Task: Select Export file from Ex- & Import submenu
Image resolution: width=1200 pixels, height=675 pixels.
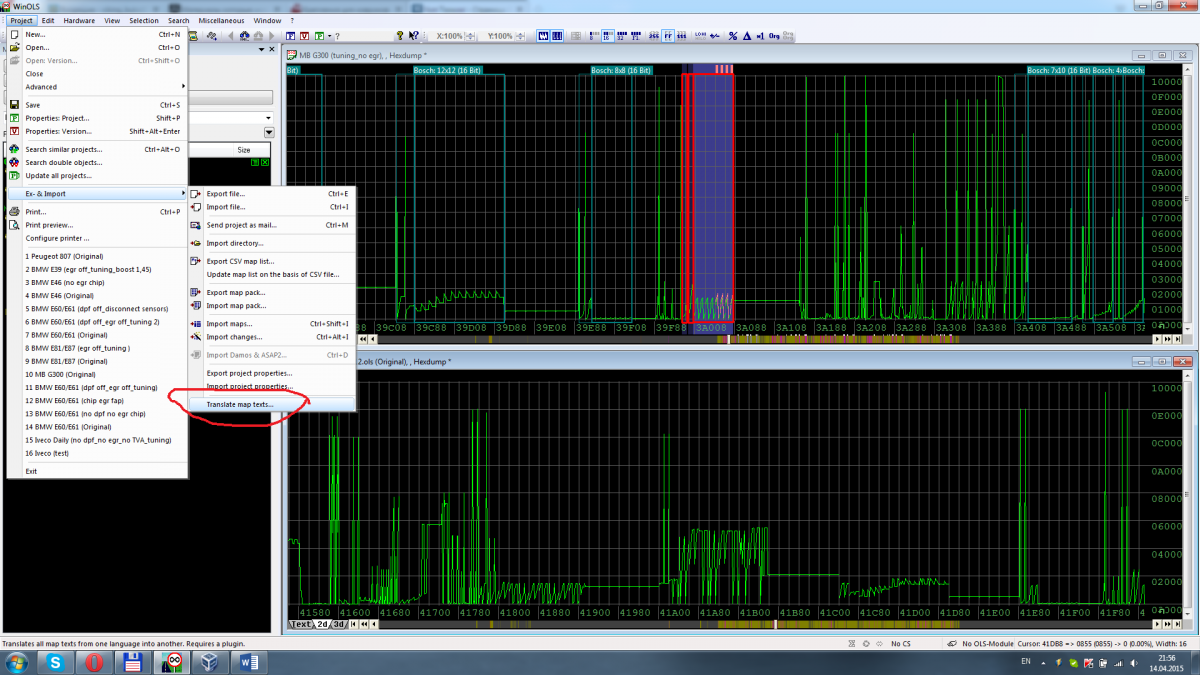Action: (225, 193)
